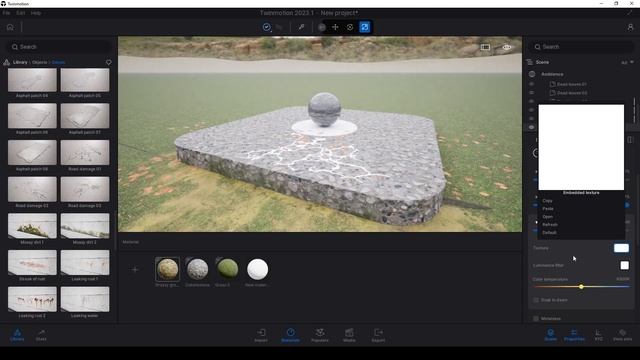Select the white New material sphere

point(258,269)
